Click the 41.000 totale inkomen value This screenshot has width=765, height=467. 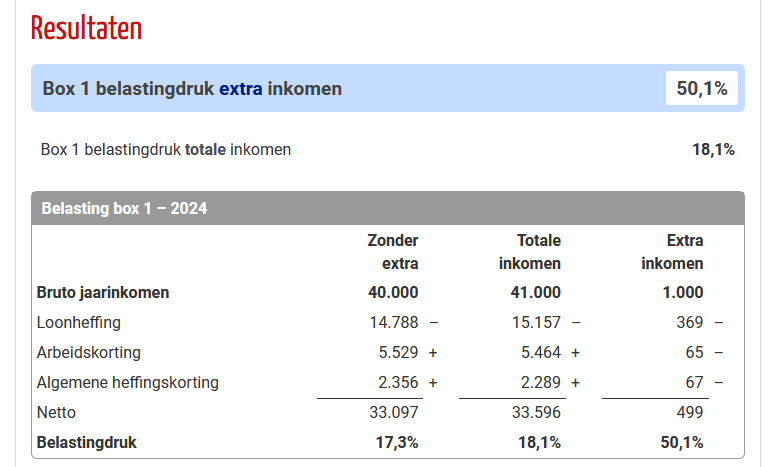point(536,293)
